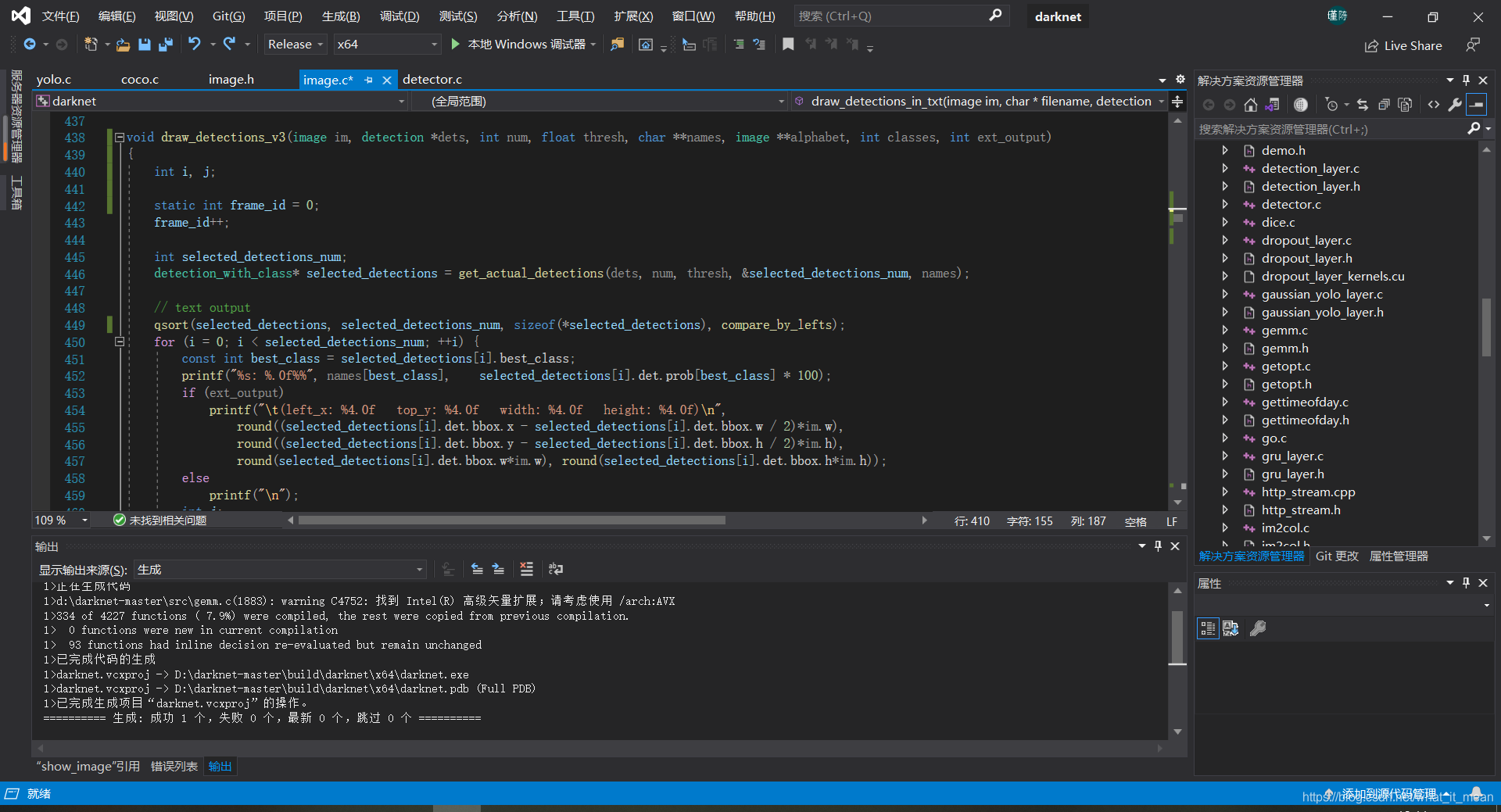Switch to the yolo.c editor tab
Viewport: 1501px width, 812px height.
[54, 80]
